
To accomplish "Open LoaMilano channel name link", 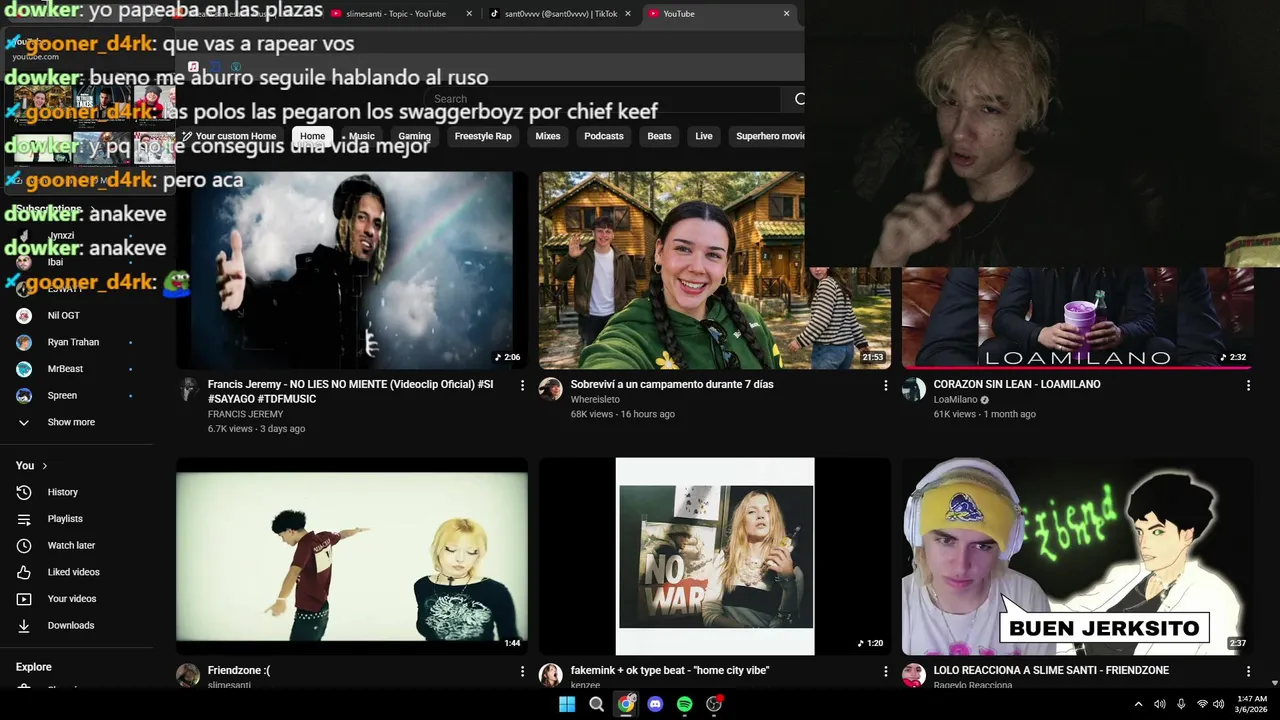I will pos(956,400).
